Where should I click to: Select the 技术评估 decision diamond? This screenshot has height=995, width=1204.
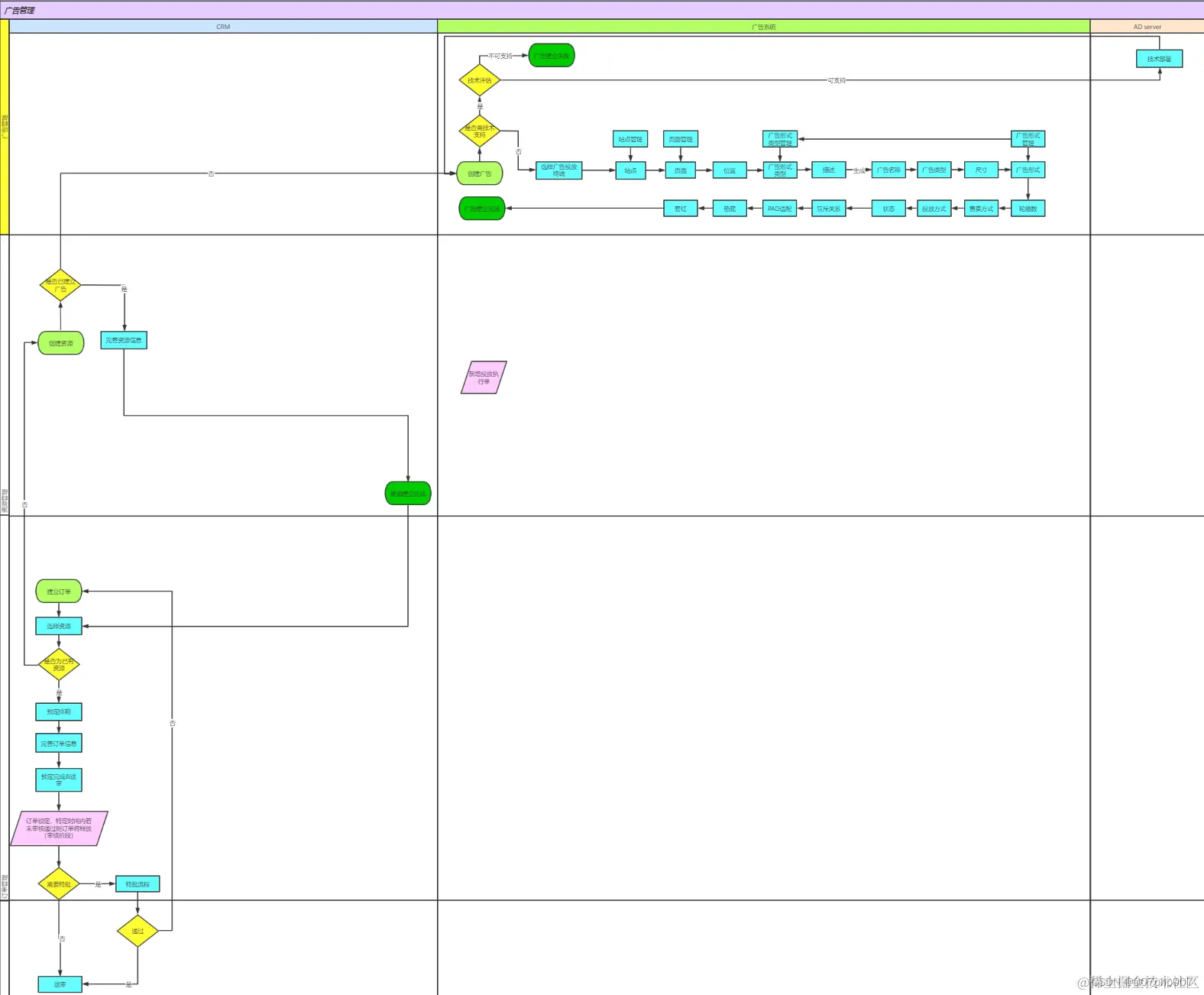pos(480,80)
